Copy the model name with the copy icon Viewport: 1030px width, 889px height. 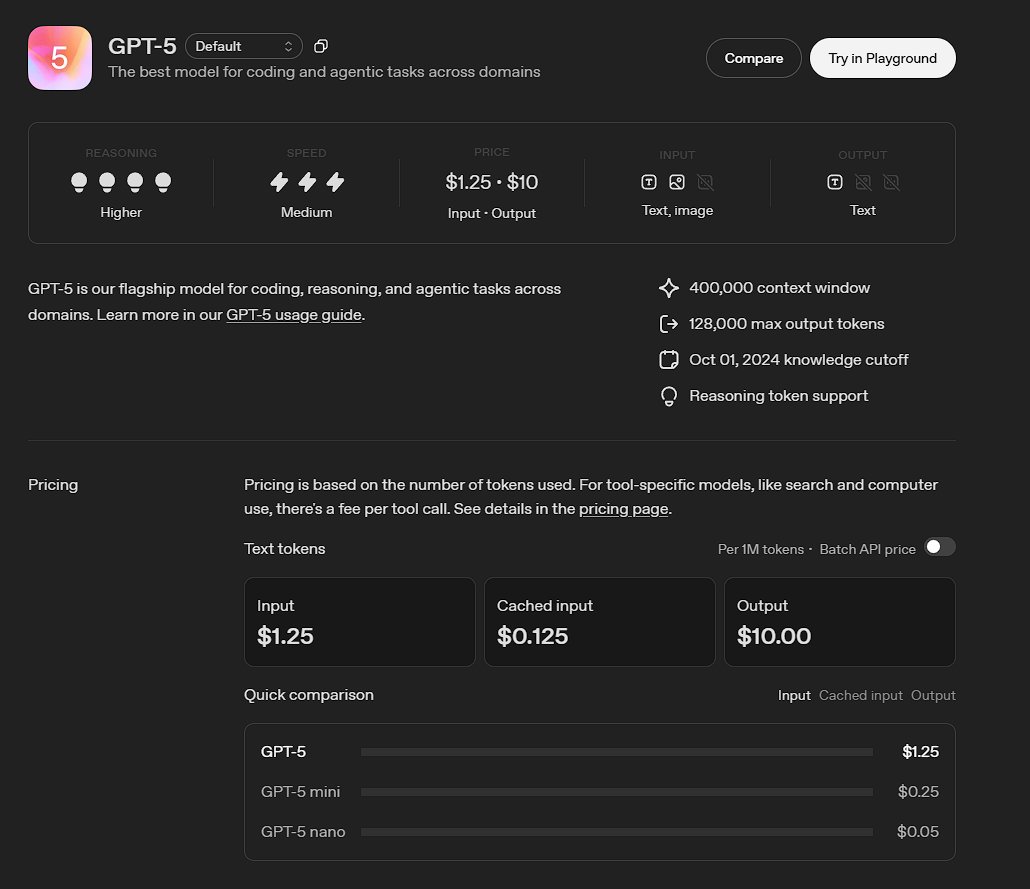(321, 46)
